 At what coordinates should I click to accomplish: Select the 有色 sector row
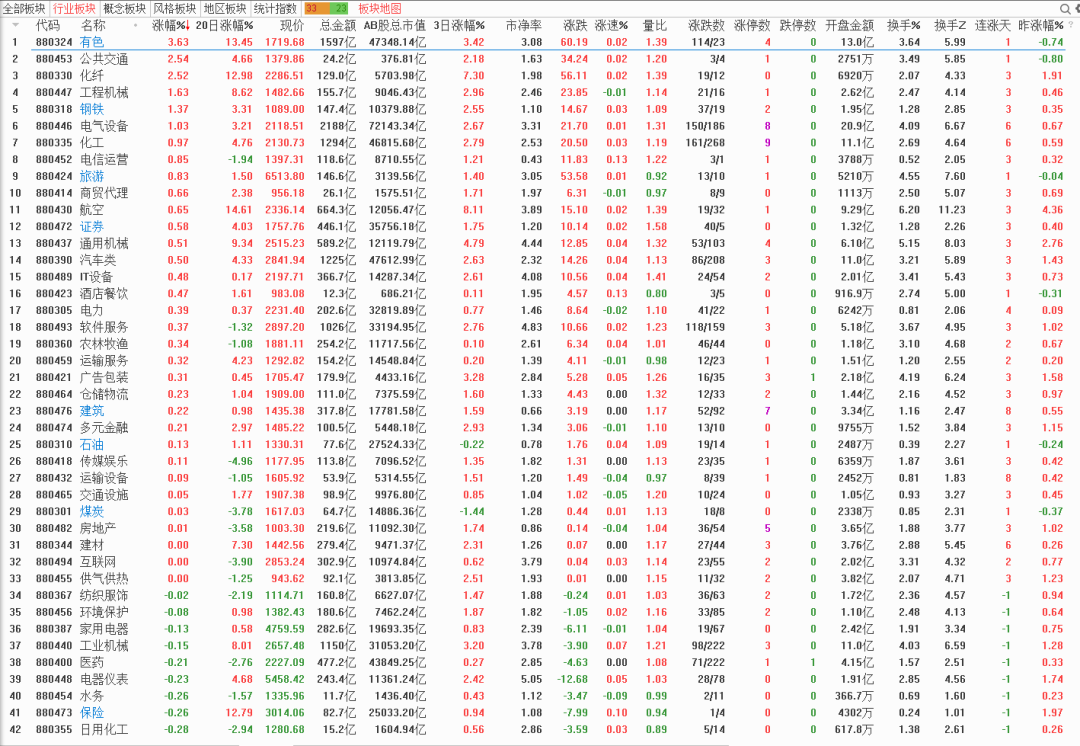pos(540,42)
